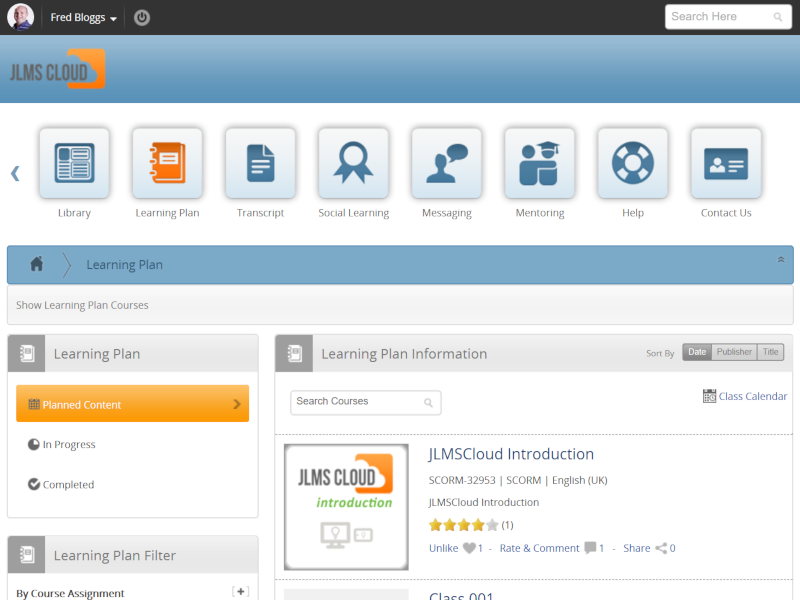
Task: Click the heart like icon
Action: 469,548
